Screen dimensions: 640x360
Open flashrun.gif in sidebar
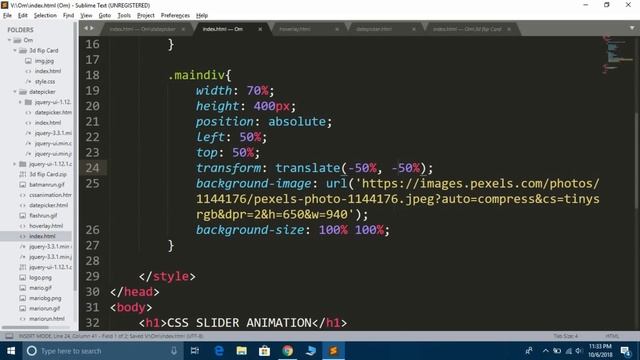click(43, 216)
